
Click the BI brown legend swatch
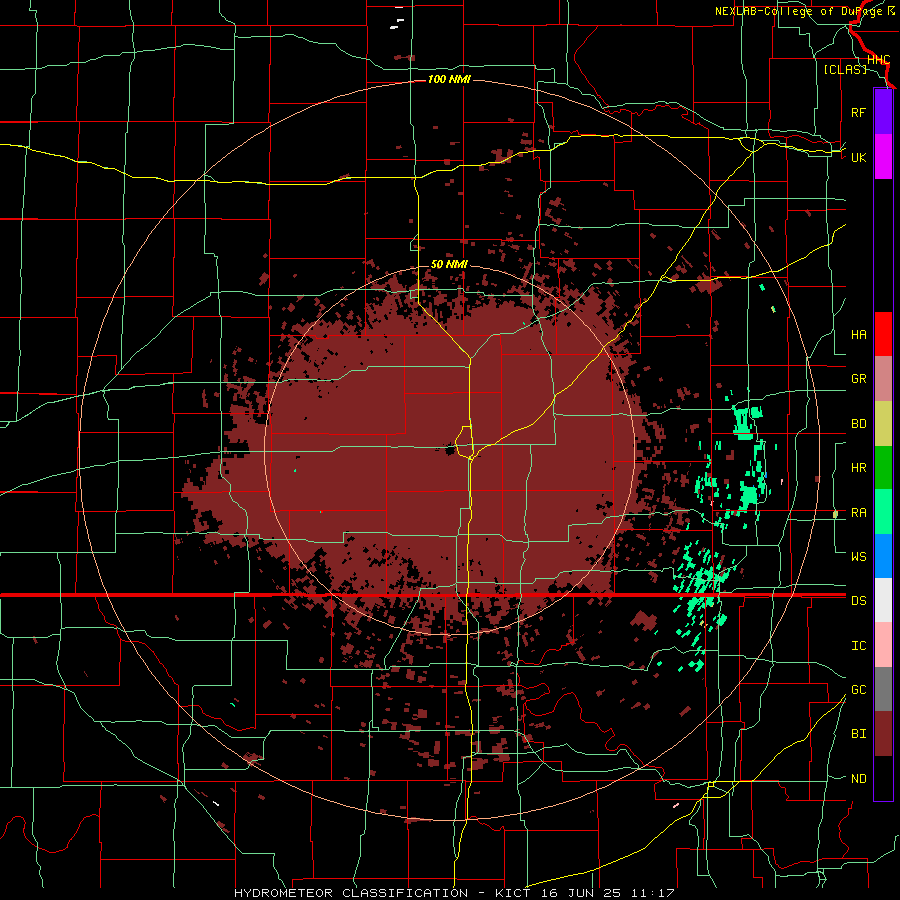[x=883, y=734]
